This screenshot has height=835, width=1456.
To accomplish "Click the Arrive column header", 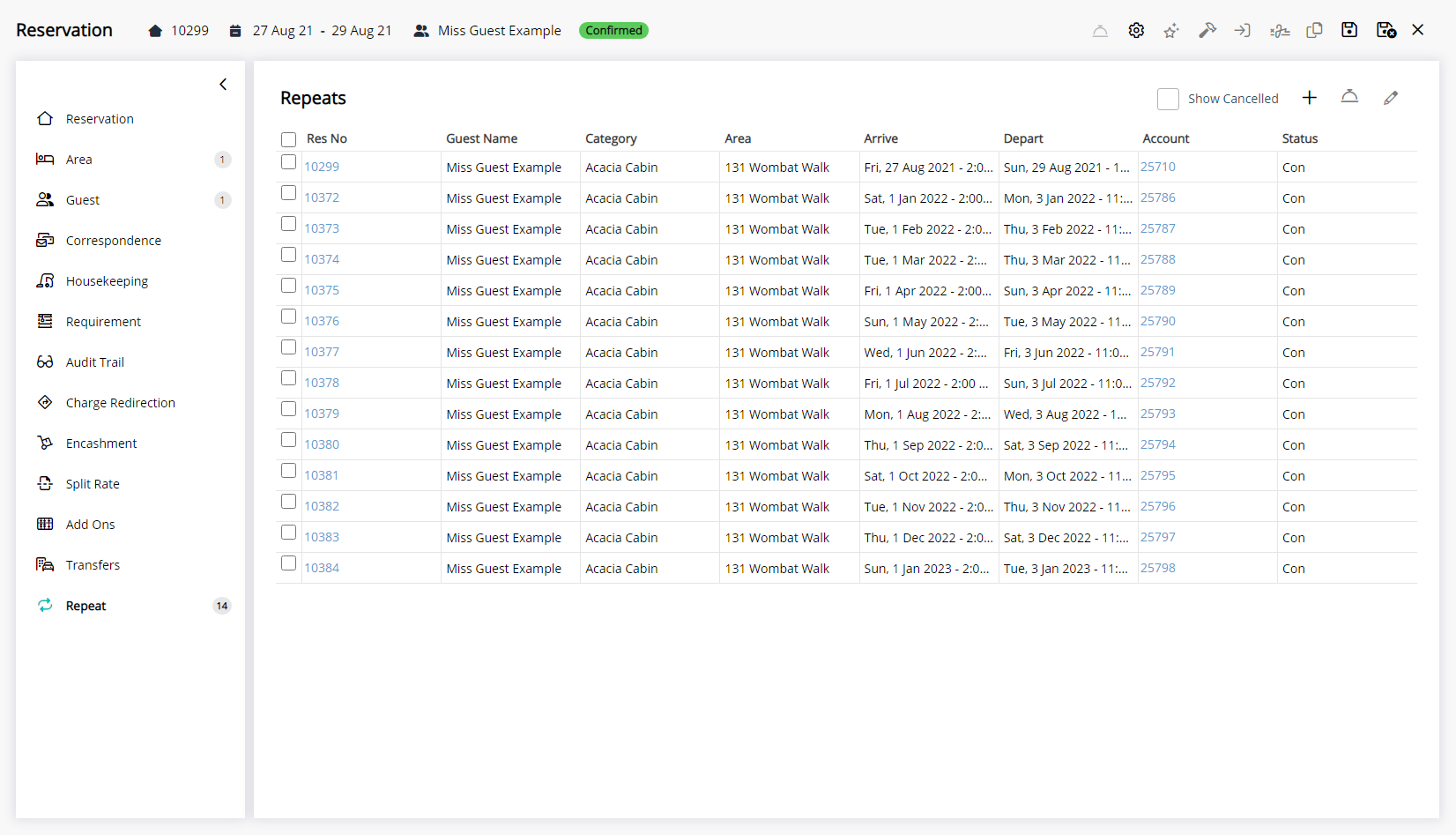I will coord(880,138).
